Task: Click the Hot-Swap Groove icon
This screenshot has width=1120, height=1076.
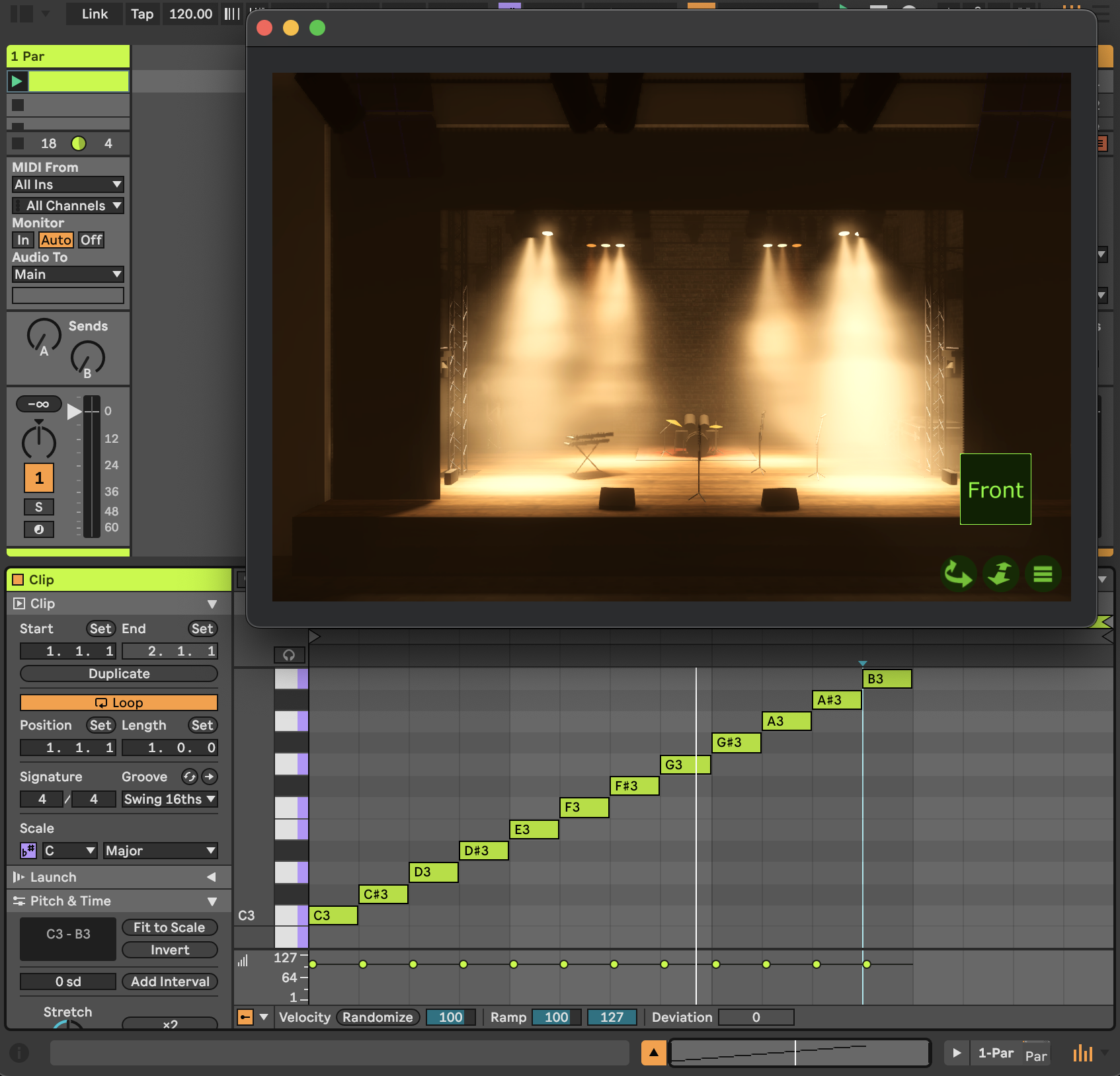Action: coord(189,777)
